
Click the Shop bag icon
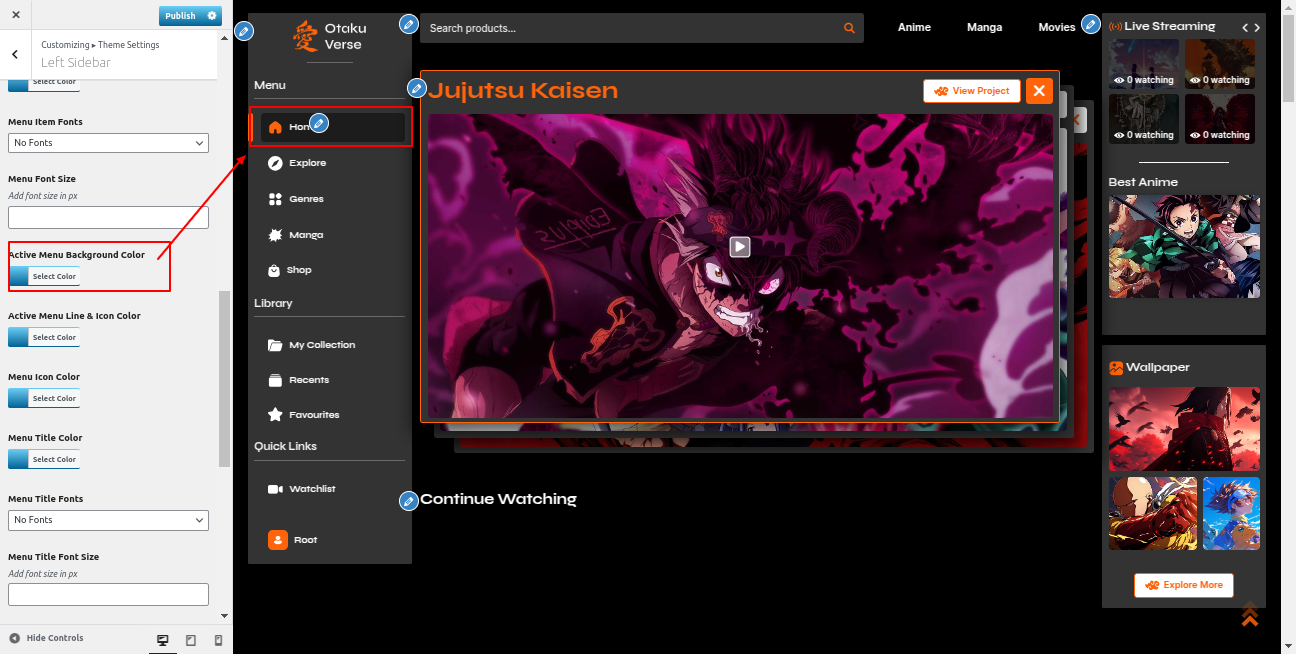click(275, 270)
